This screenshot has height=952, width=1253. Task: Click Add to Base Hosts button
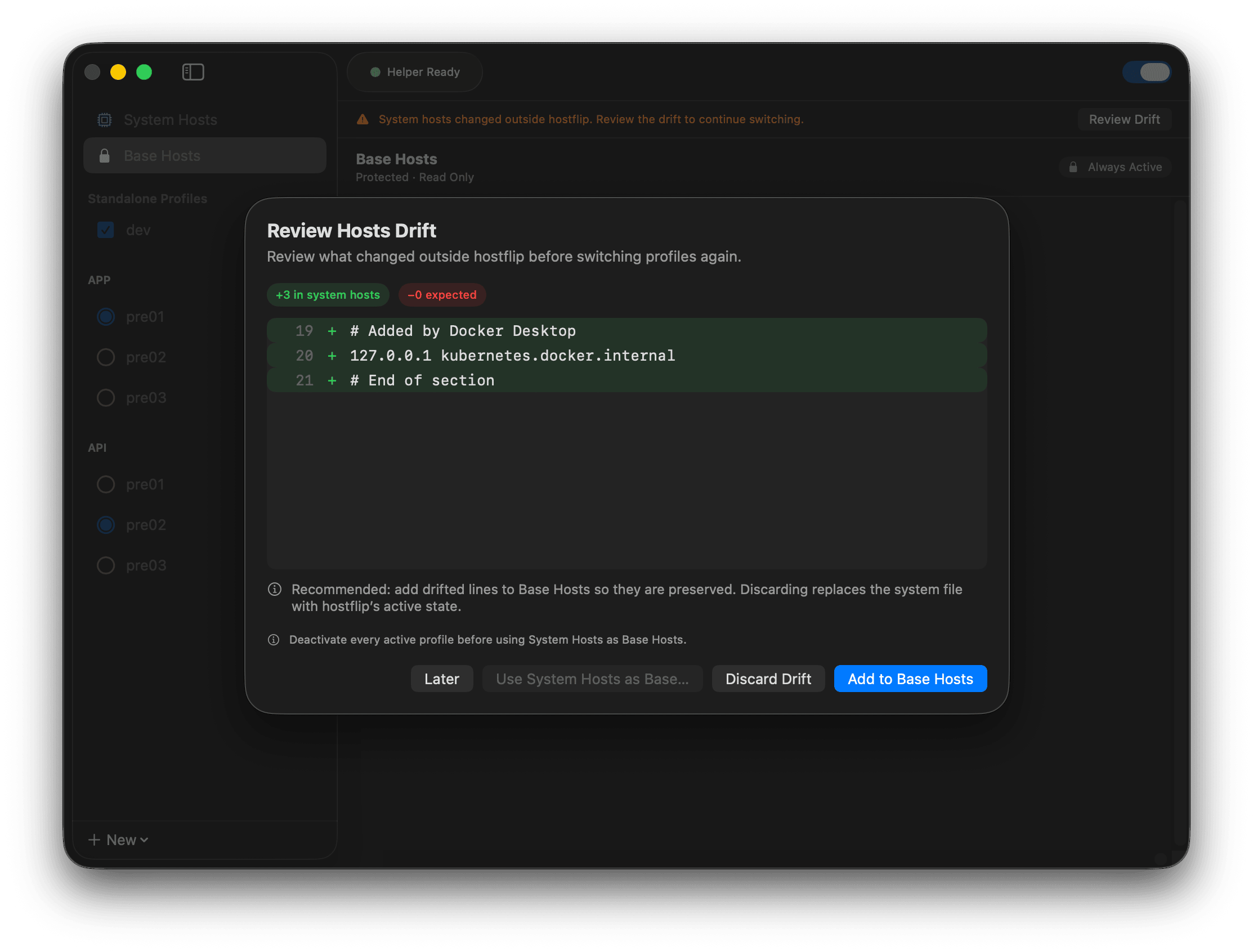(x=910, y=679)
